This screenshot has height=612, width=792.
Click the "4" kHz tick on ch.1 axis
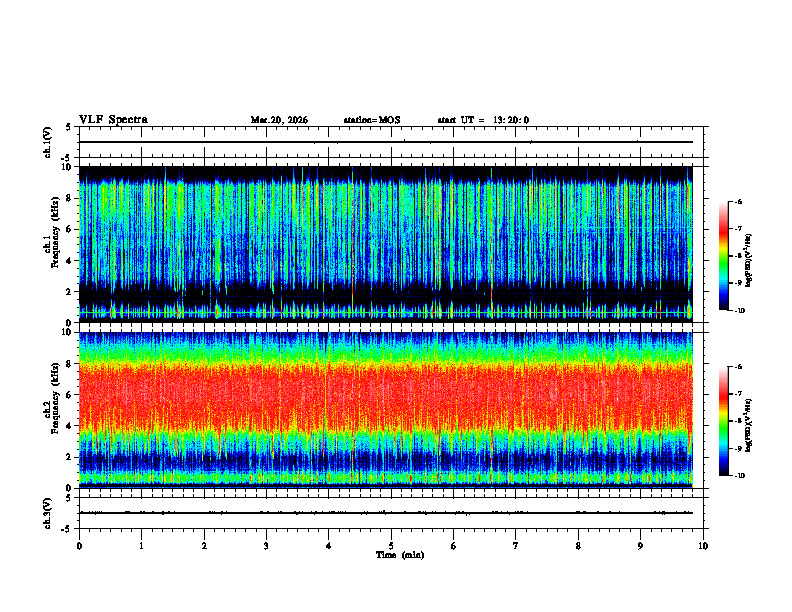tap(69, 261)
